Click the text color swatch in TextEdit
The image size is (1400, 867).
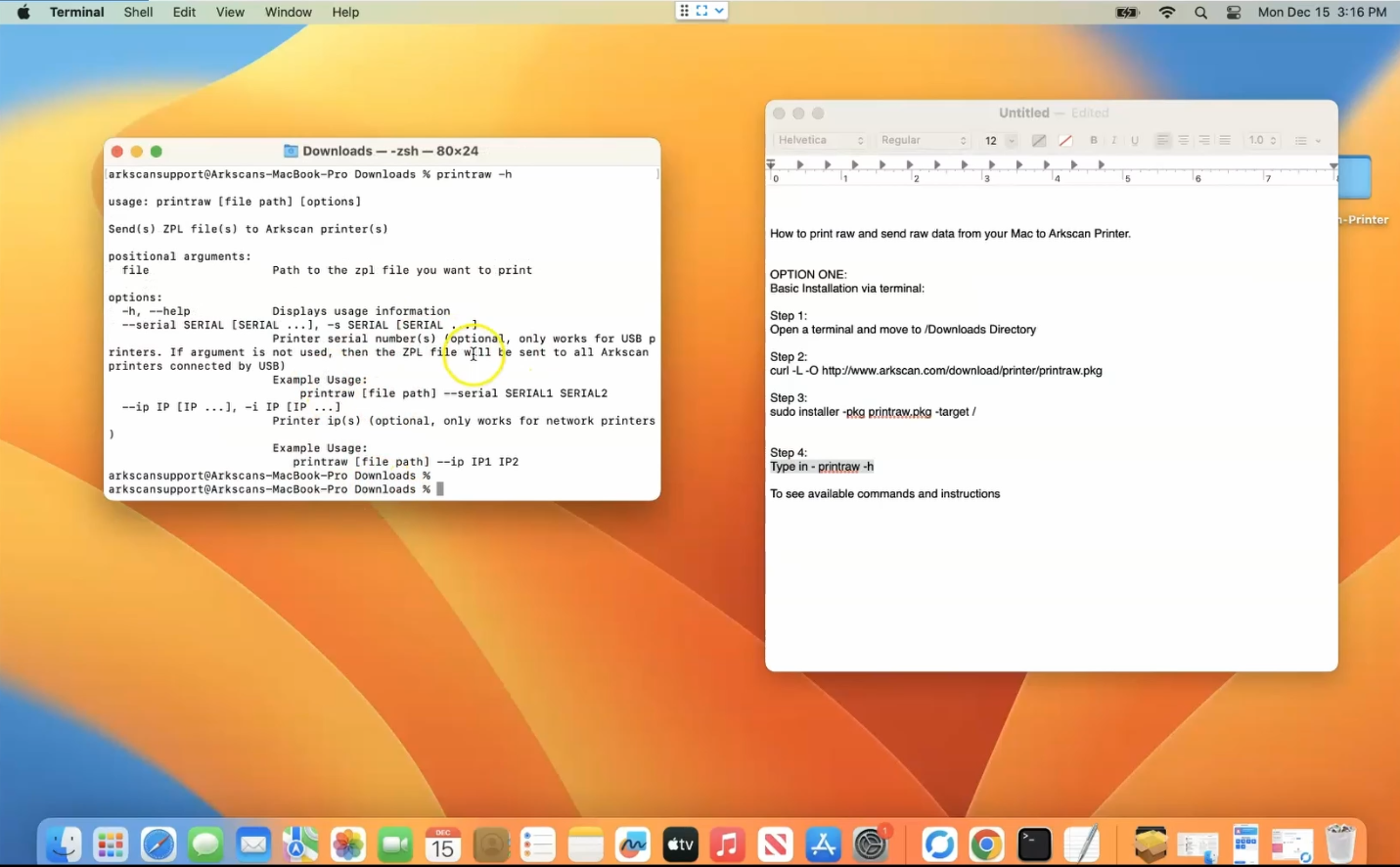click(x=1039, y=141)
